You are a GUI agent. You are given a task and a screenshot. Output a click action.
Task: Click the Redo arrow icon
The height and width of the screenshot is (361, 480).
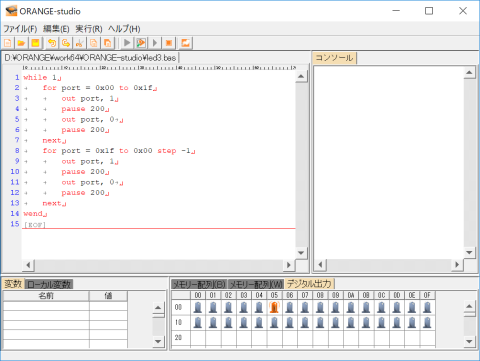66,43
